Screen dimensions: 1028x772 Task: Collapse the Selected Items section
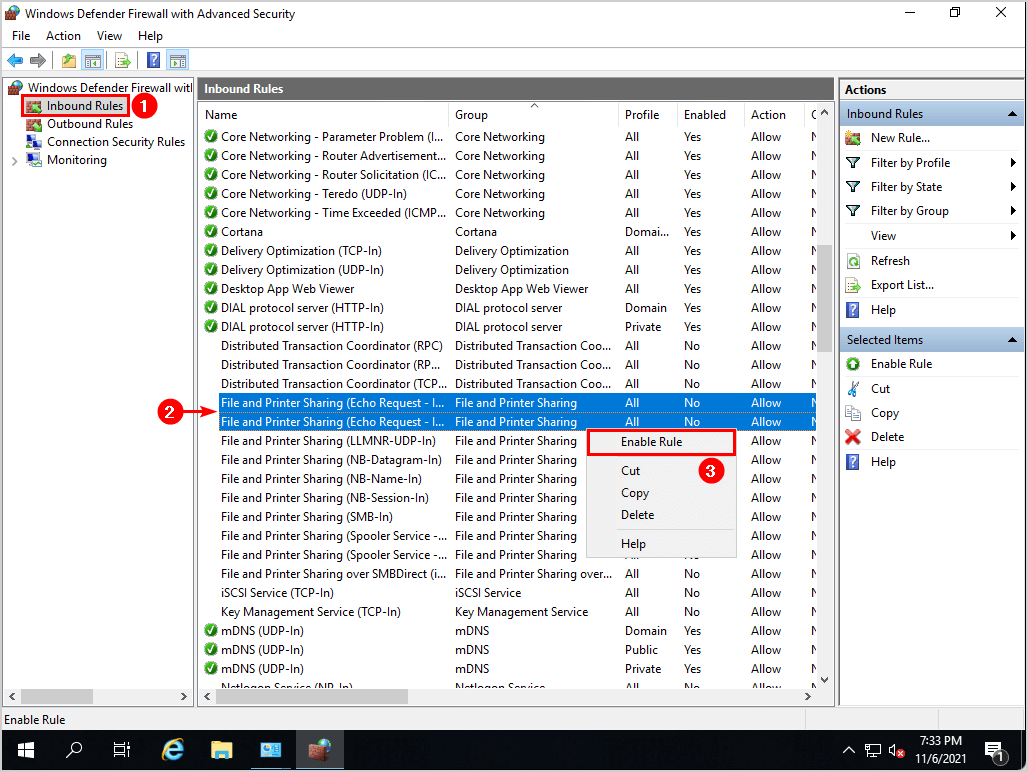pyautogui.click(x=1012, y=340)
